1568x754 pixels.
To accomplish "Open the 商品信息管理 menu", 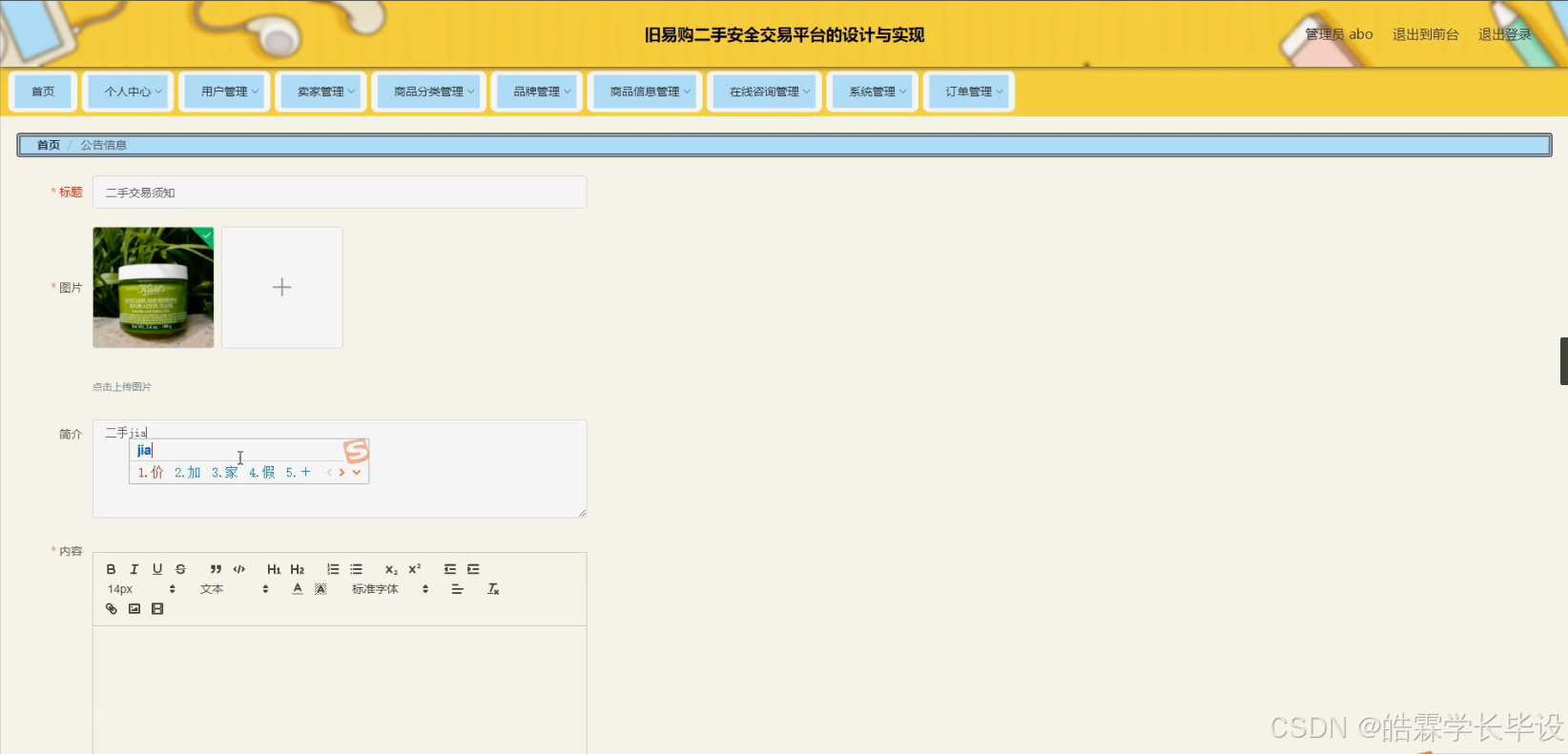I will pyautogui.click(x=645, y=92).
